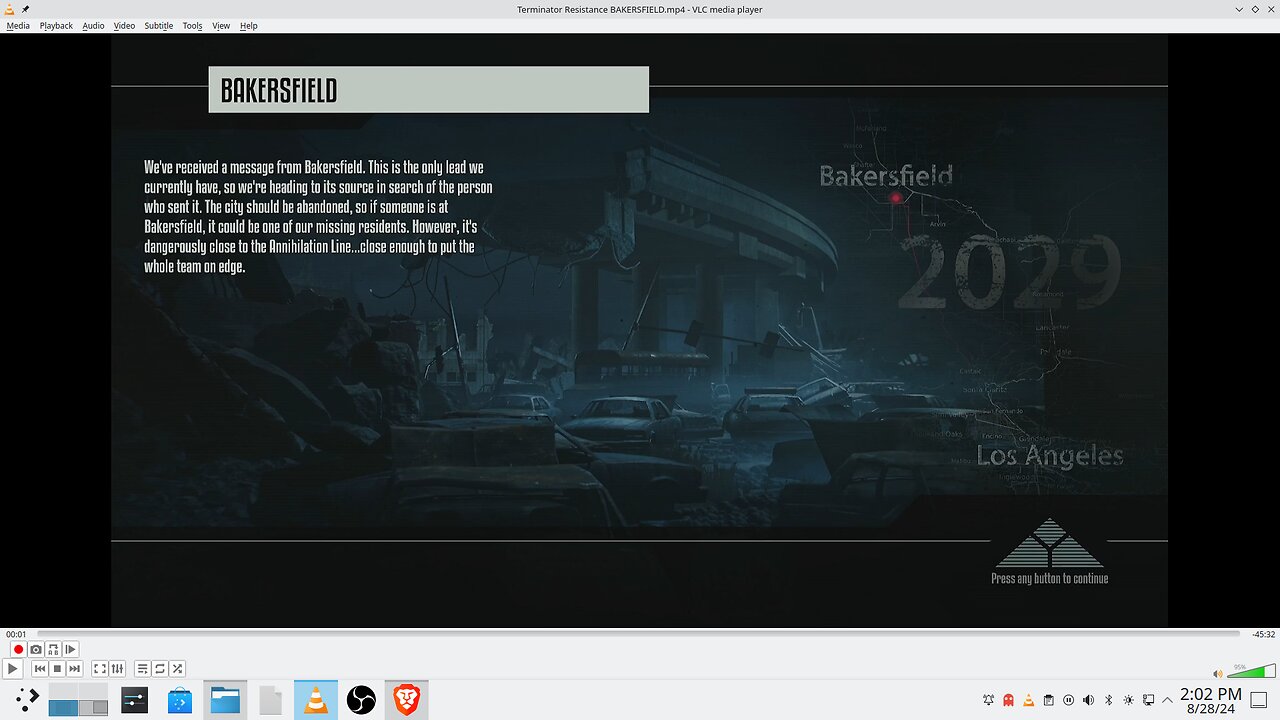Start recording with the red record button

pyautogui.click(x=18, y=650)
